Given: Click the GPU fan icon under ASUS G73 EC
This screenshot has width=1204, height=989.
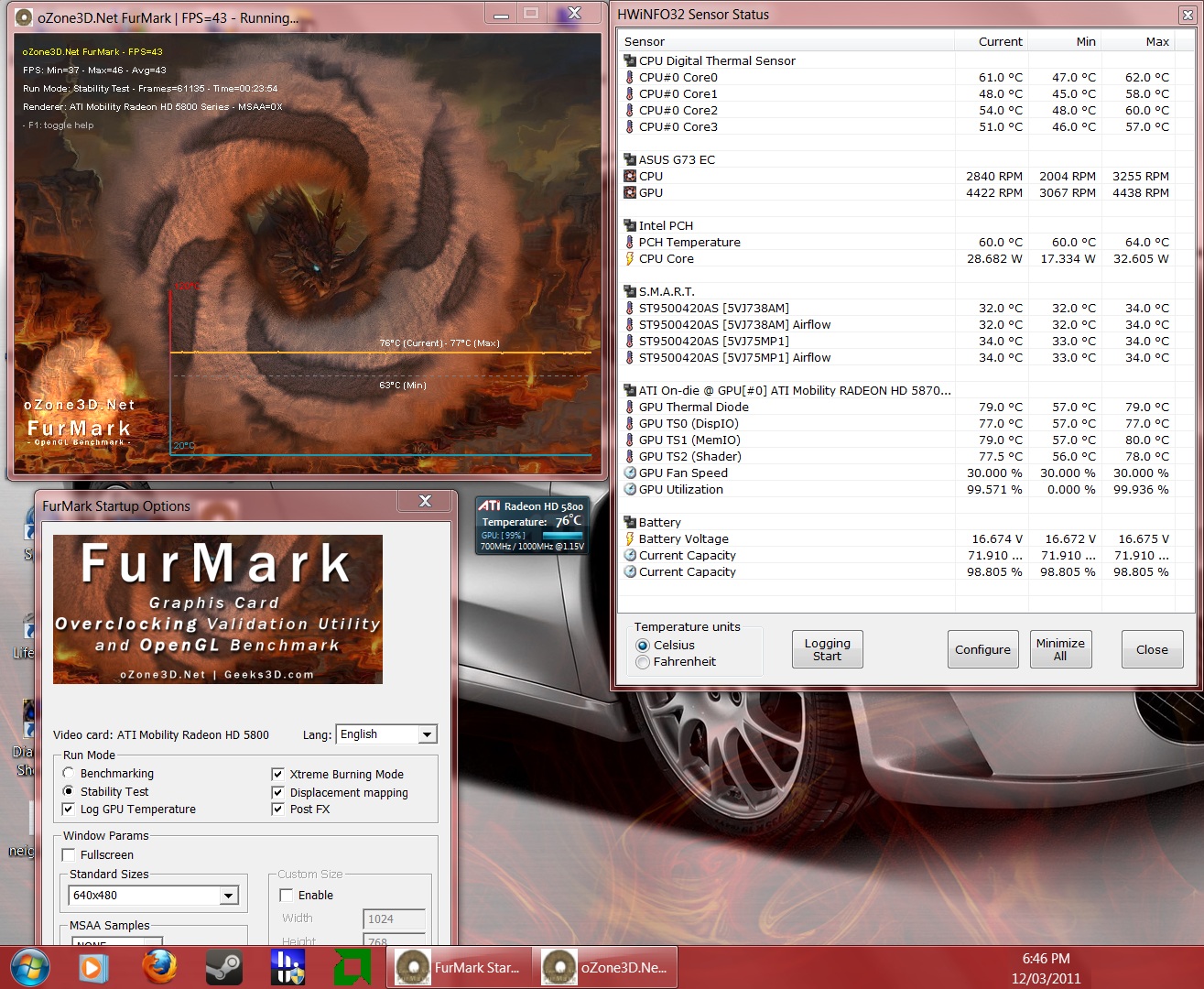Looking at the screenshot, I should (x=629, y=192).
